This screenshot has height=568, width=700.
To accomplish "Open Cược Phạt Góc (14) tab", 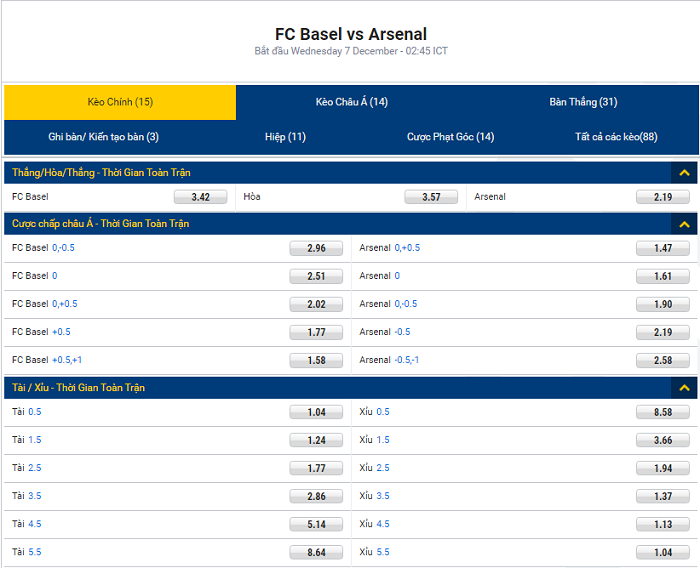I will pos(450,137).
